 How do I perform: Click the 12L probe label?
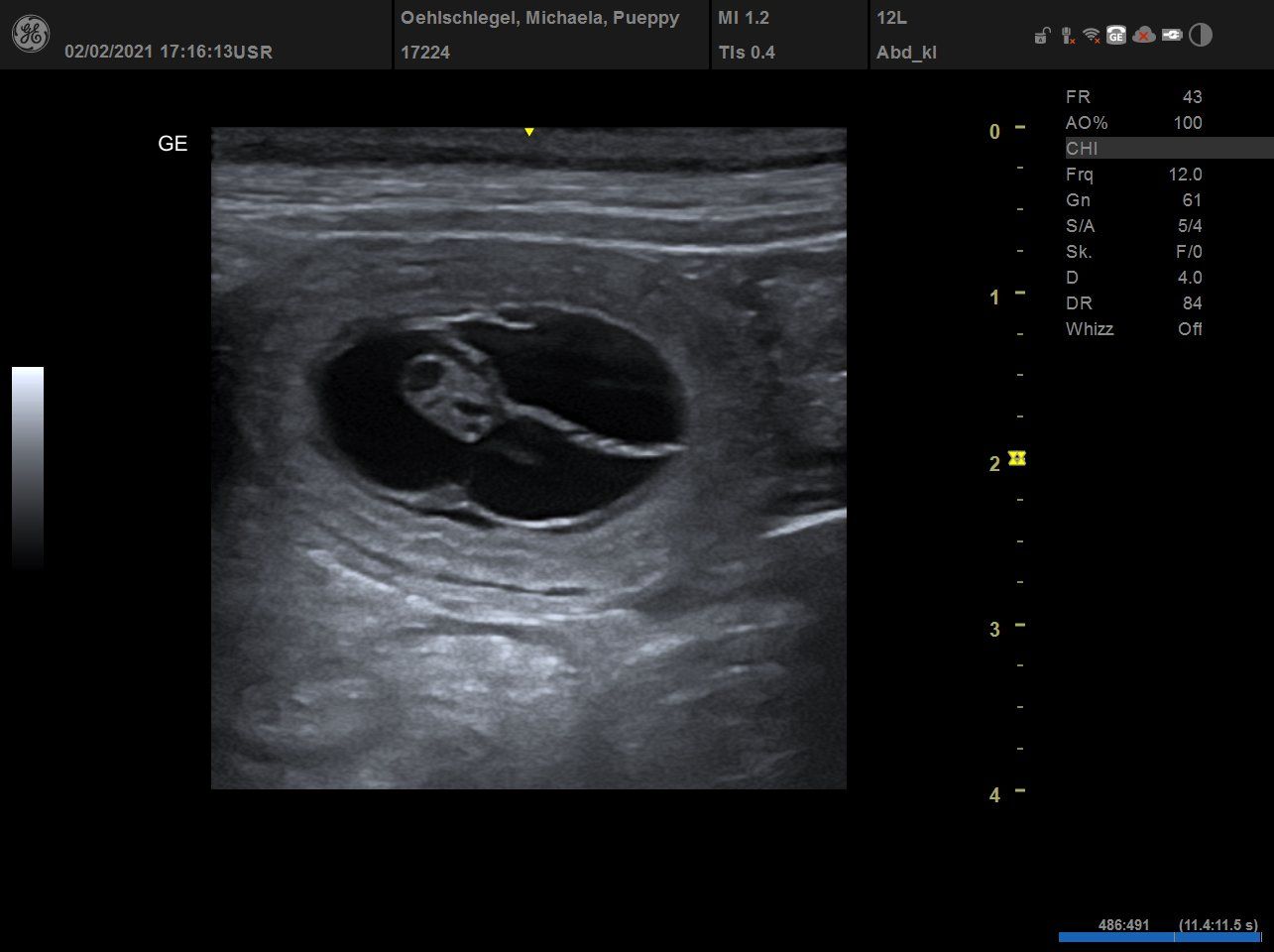click(x=892, y=19)
